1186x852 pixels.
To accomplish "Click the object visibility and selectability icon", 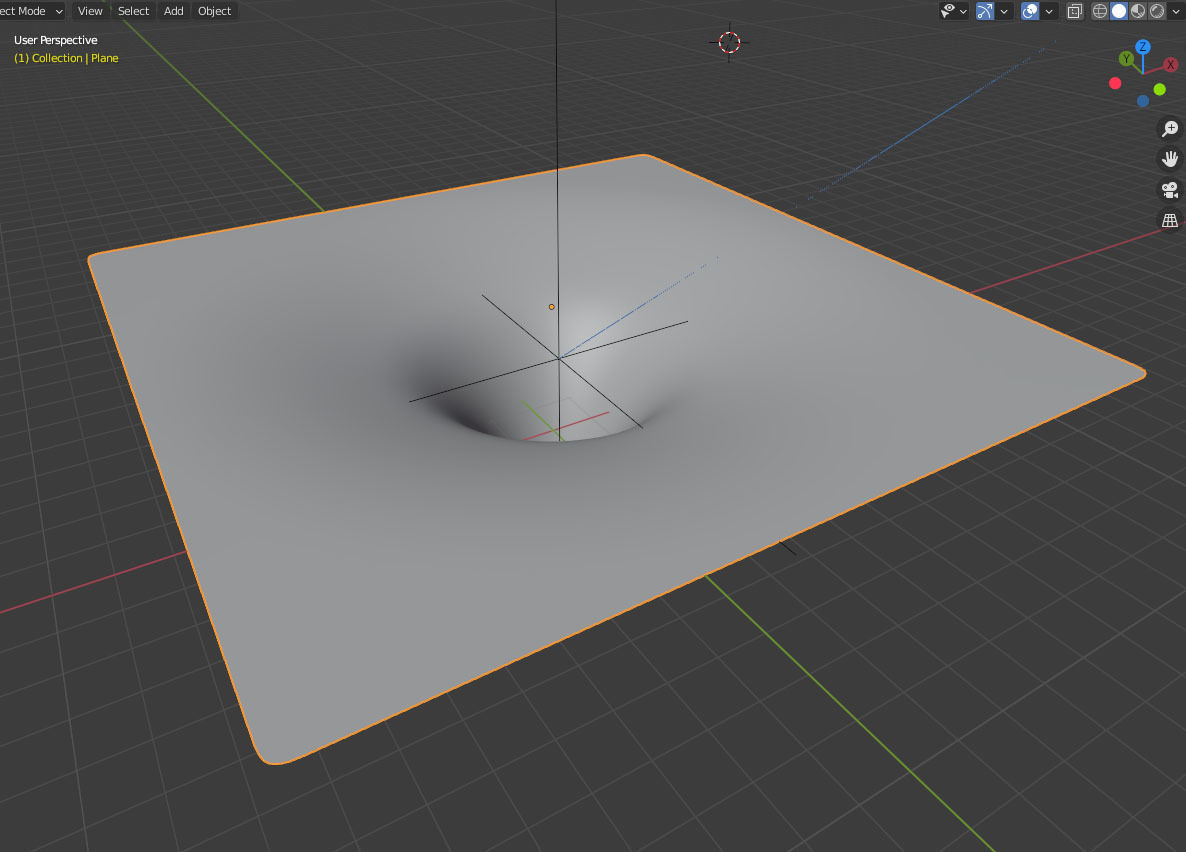I will pyautogui.click(x=947, y=11).
